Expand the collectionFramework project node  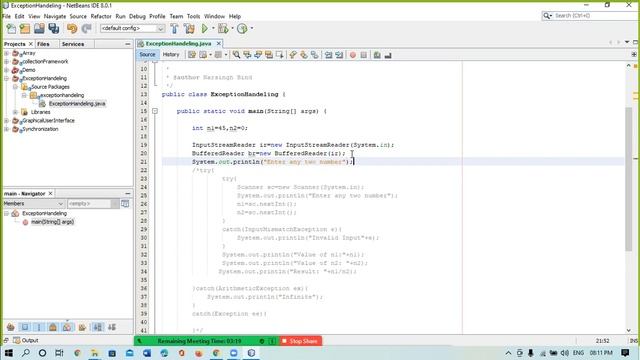coord(7,62)
